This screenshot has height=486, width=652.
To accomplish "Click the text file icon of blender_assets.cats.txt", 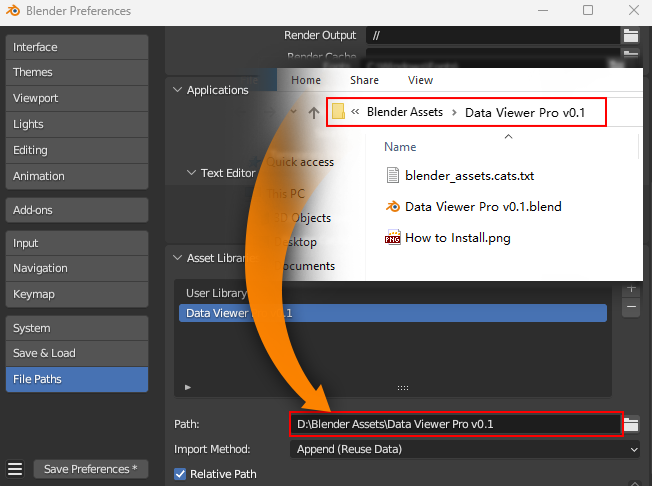I will coord(393,175).
